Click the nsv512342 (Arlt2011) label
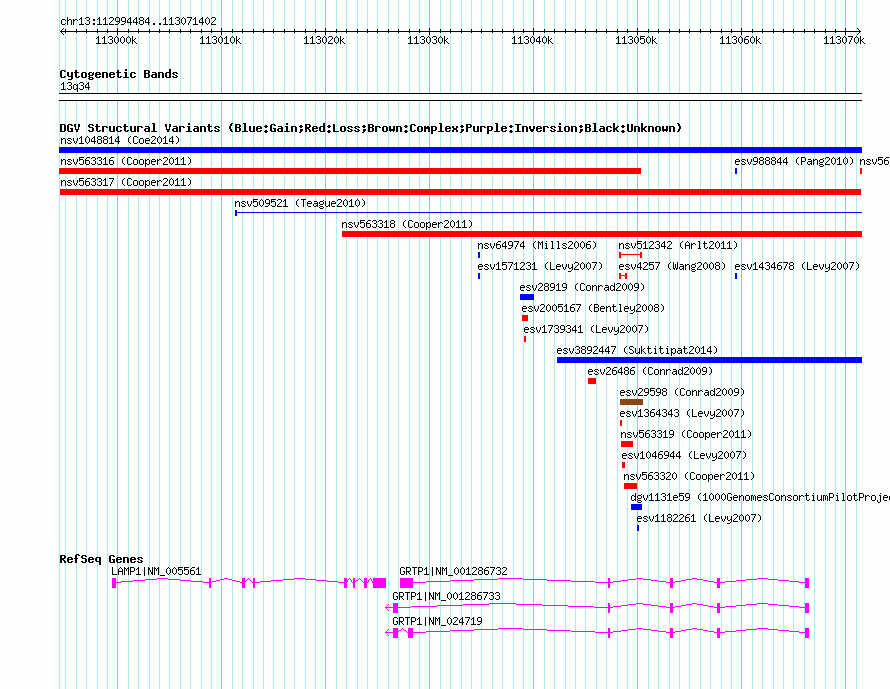890x689 pixels. pyautogui.click(x=678, y=245)
